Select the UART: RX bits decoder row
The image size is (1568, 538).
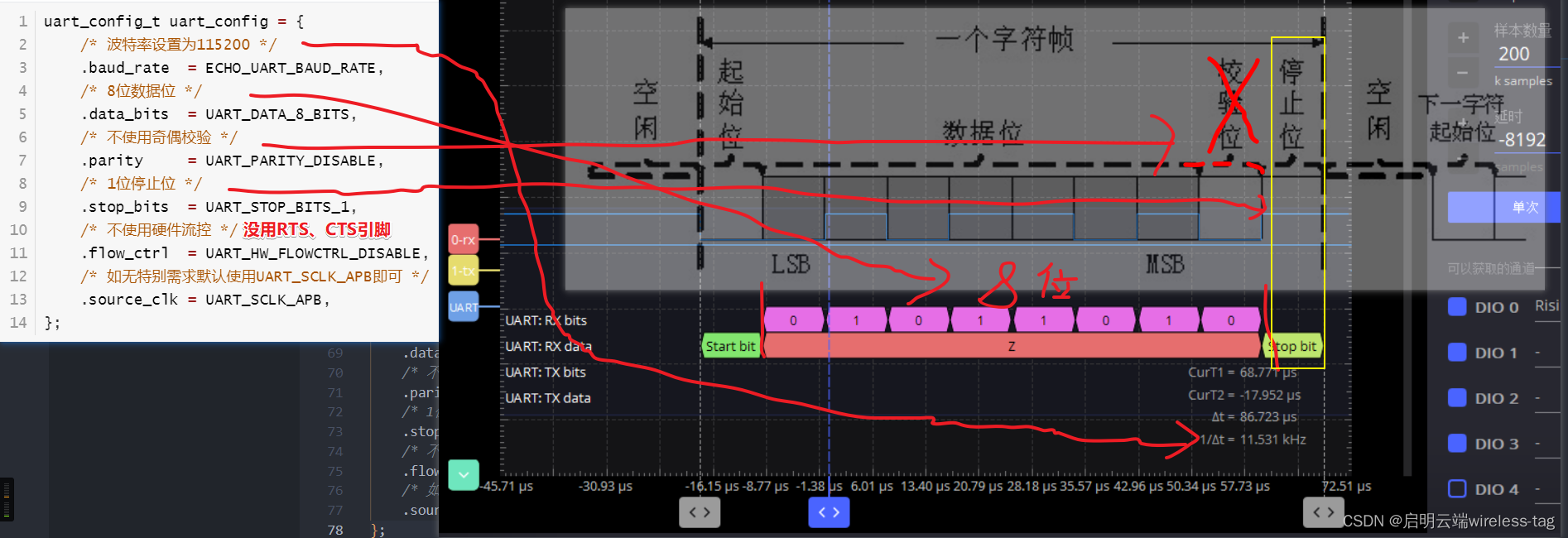tap(546, 320)
